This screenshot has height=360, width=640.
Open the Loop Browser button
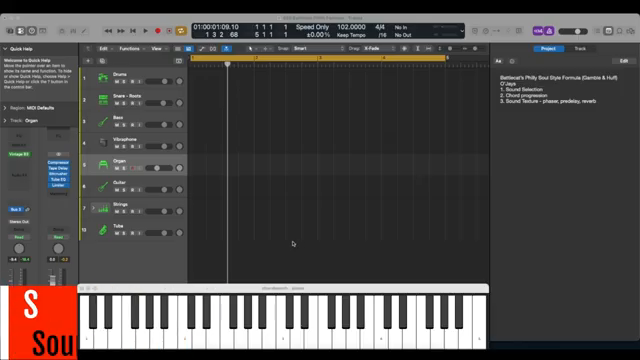tap(620, 31)
